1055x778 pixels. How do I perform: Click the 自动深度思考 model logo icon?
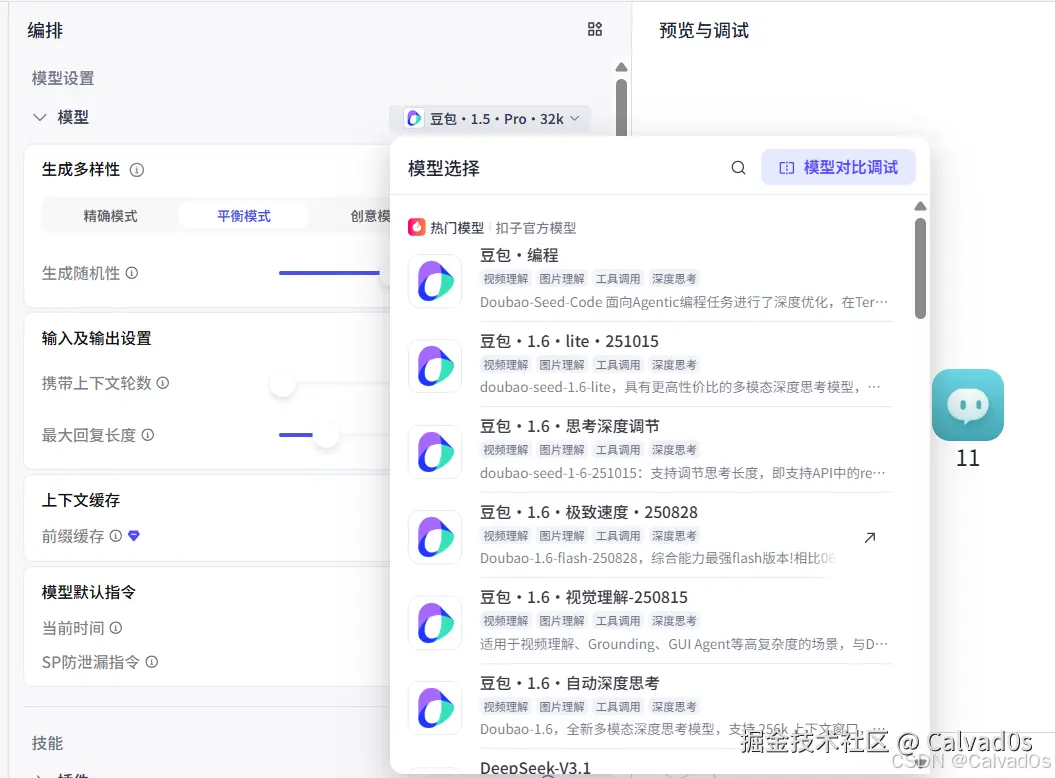(x=435, y=708)
